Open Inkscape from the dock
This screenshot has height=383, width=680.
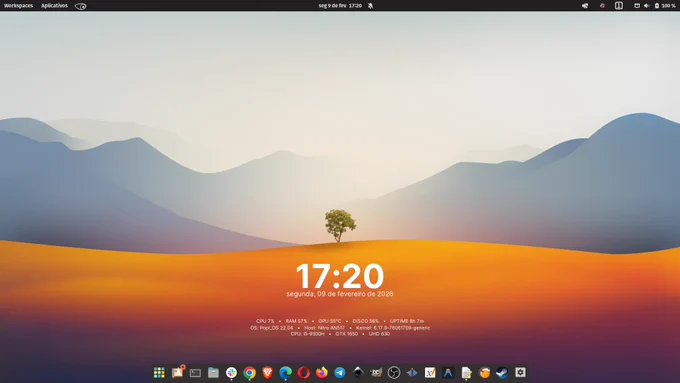point(358,372)
